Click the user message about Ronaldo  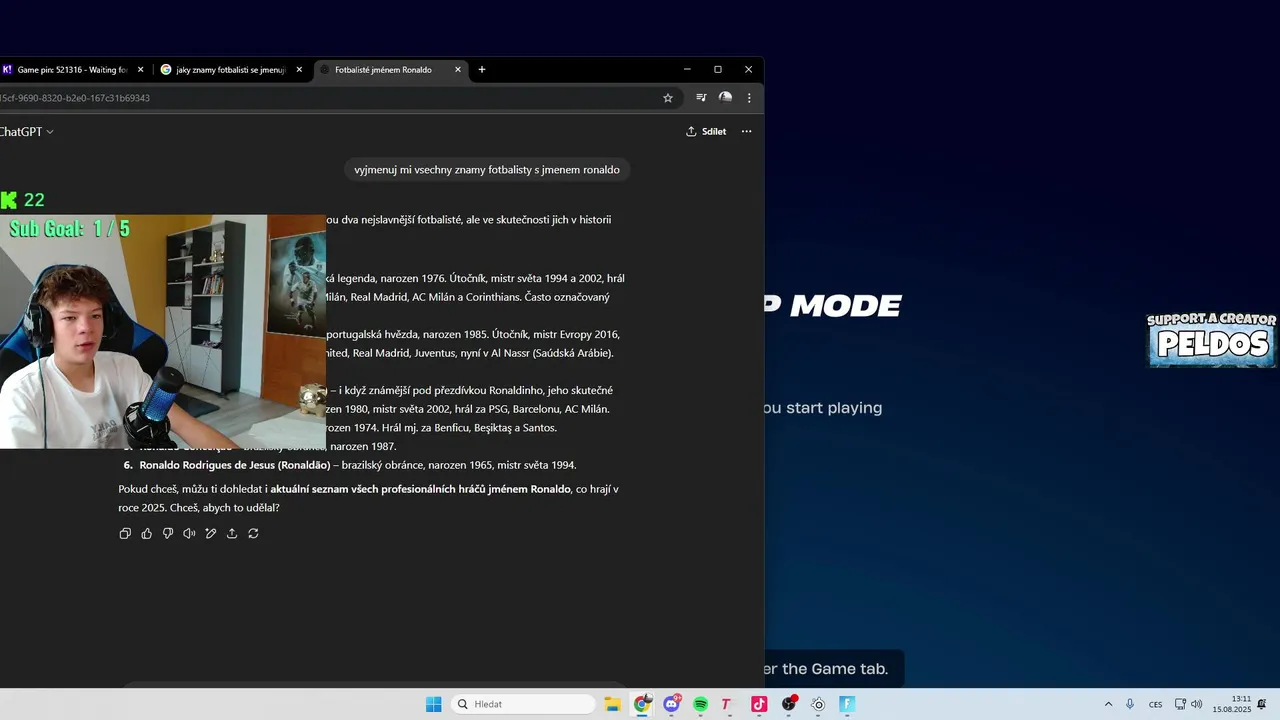(487, 170)
